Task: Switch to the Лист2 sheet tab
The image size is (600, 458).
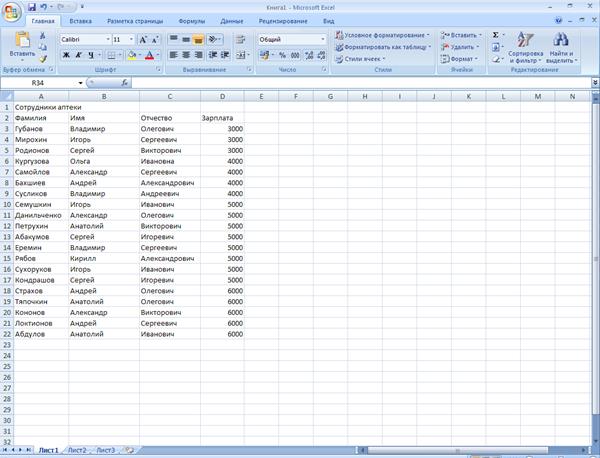Action: [77, 450]
